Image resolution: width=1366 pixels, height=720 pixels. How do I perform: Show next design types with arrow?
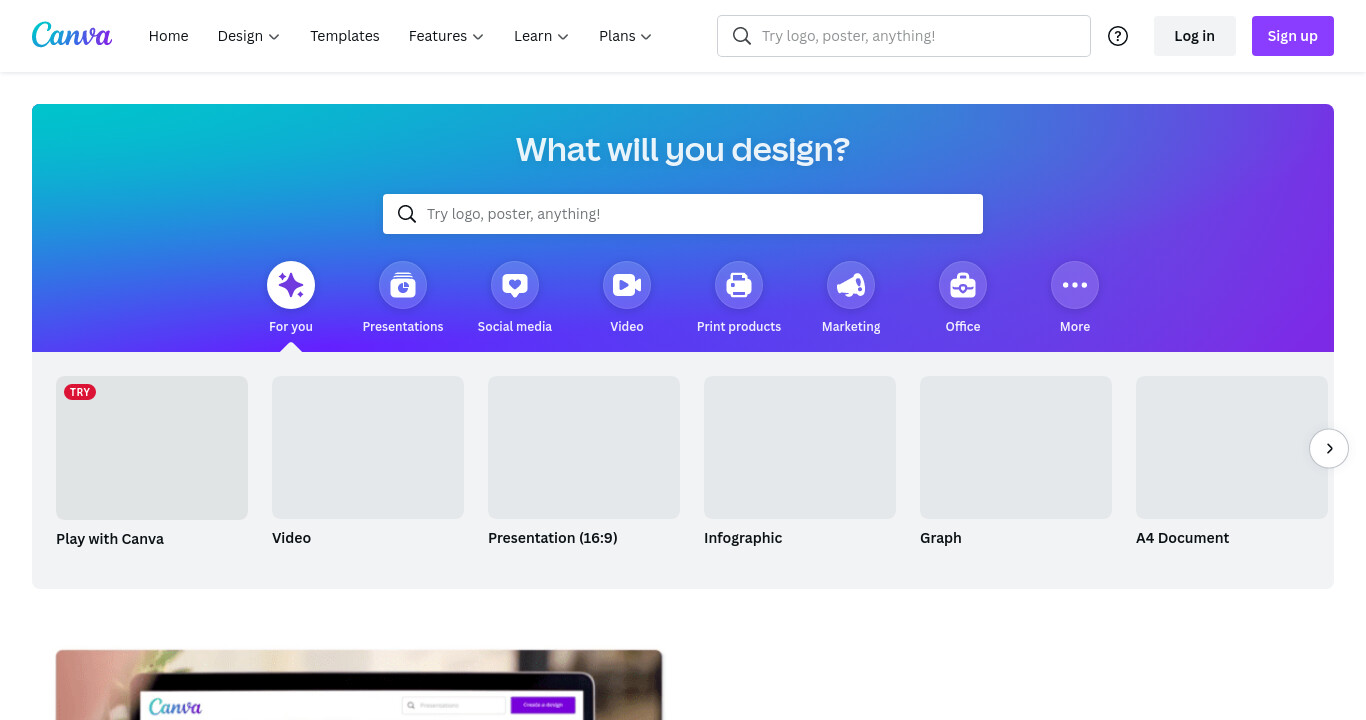click(1329, 448)
